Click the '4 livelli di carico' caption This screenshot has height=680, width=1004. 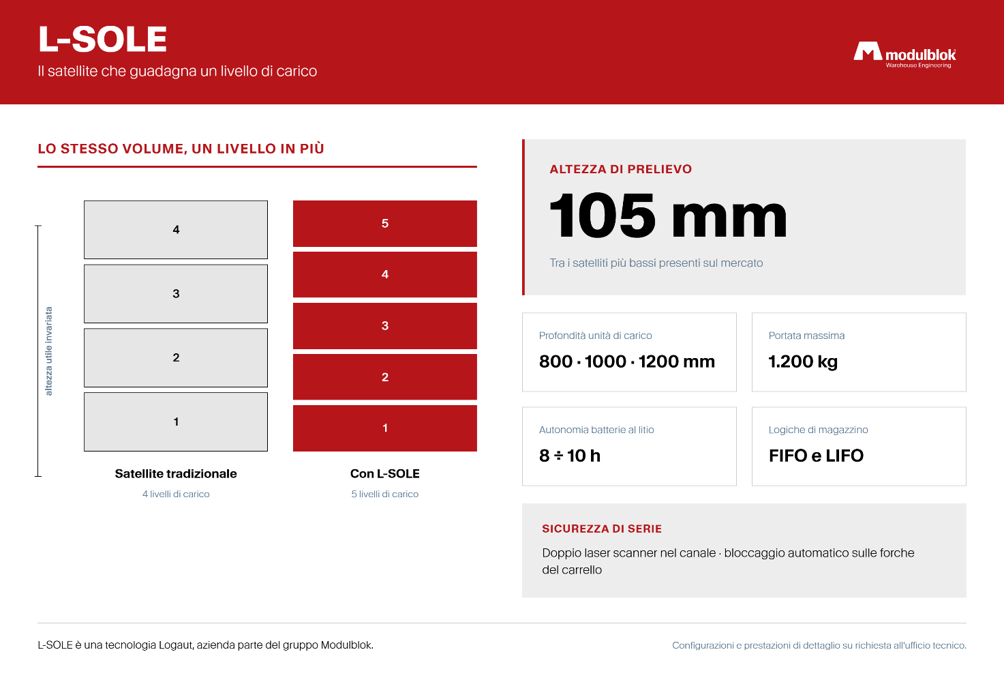pos(176,494)
